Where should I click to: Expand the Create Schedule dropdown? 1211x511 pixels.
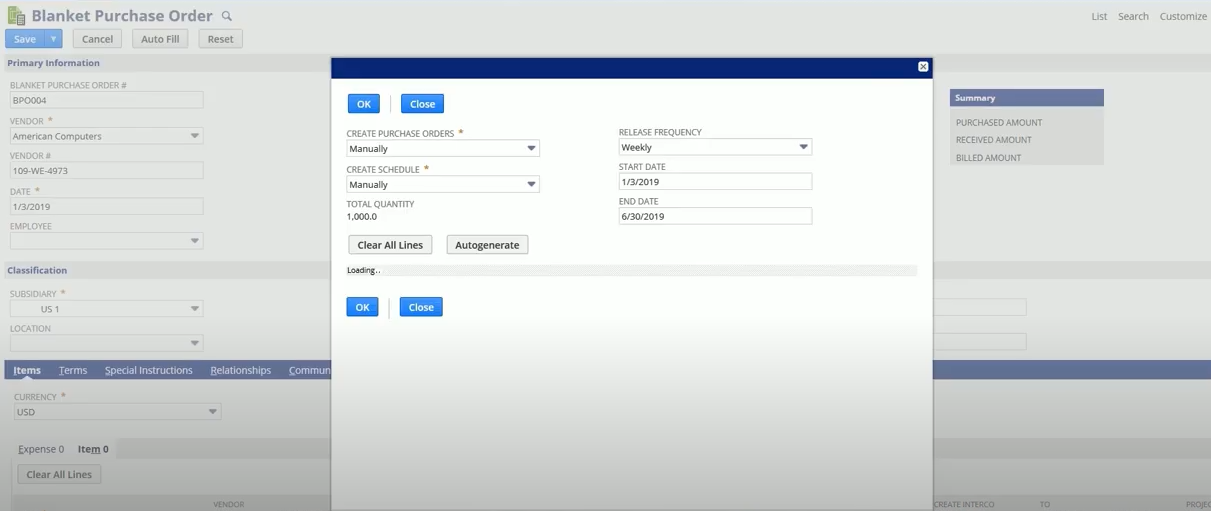click(443, 184)
